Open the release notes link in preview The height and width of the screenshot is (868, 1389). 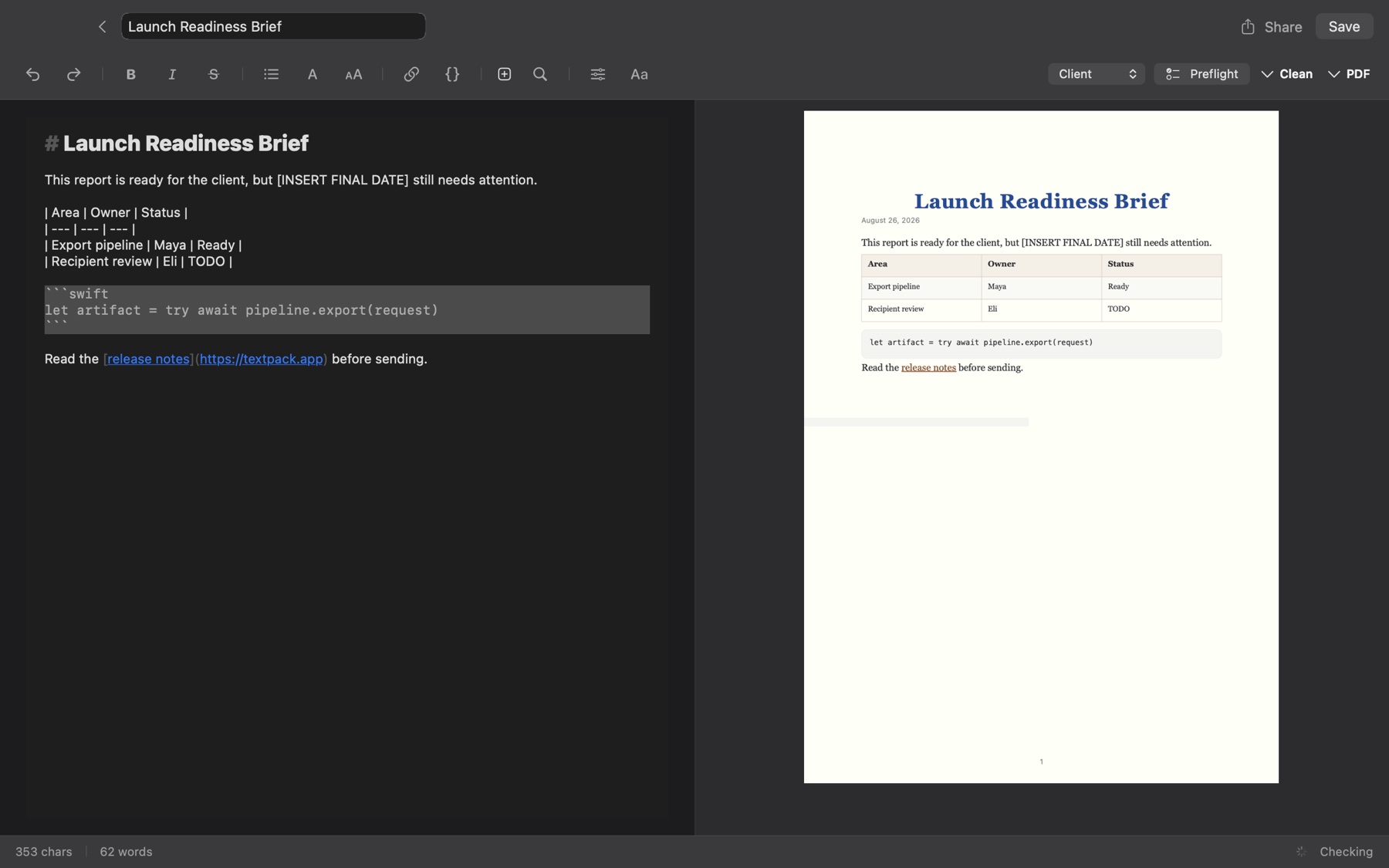click(928, 368)
